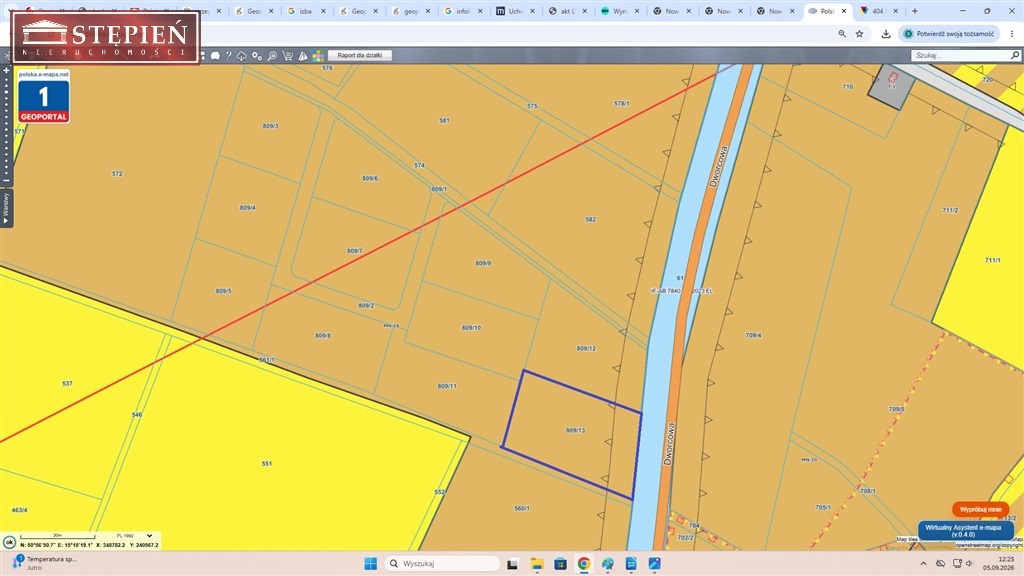Bookmark page with the star icon
This screenshot has width=1024, height=576.
pyautogui.click(x=859, y=33)
